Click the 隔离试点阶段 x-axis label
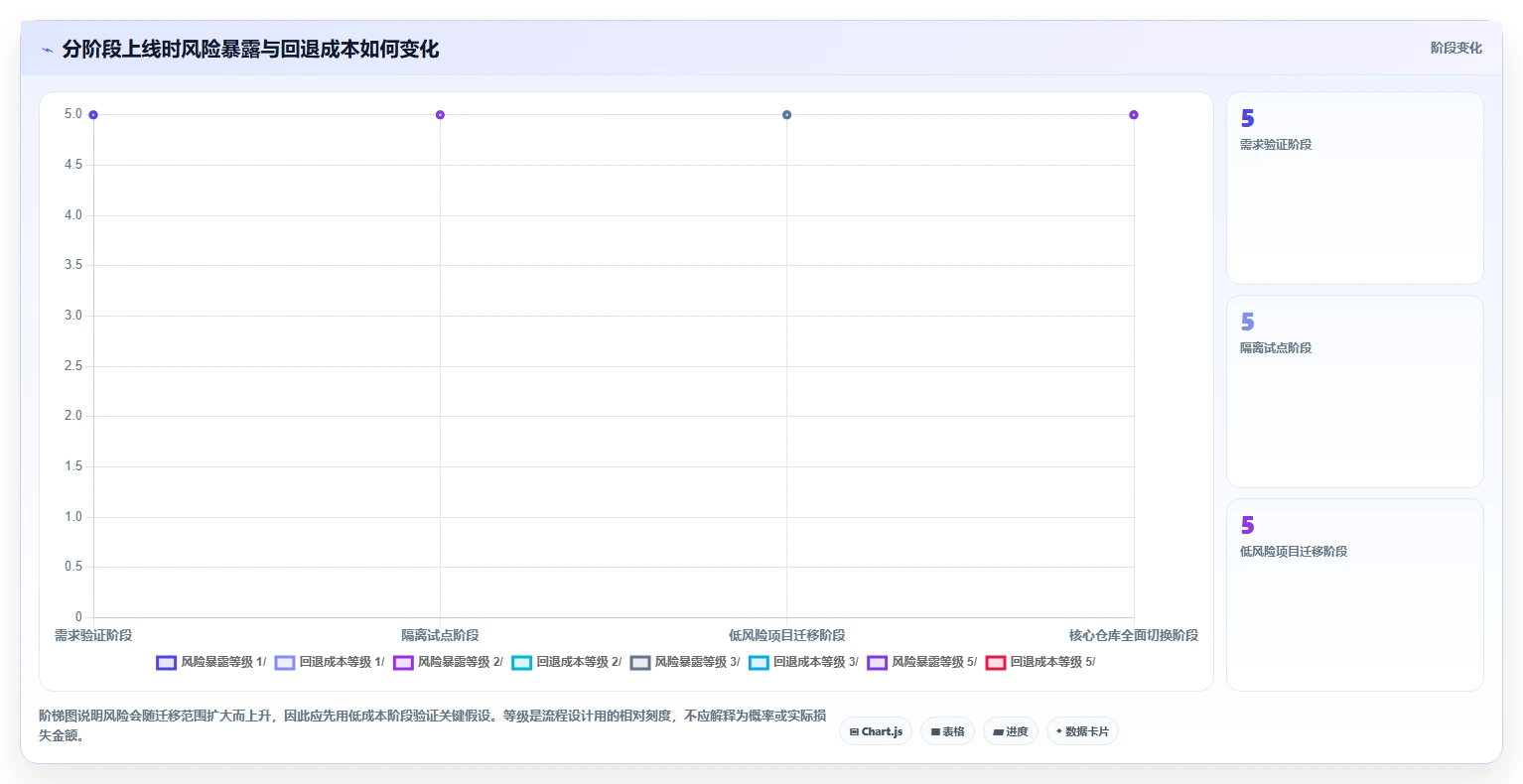 [x=440, y=635]
